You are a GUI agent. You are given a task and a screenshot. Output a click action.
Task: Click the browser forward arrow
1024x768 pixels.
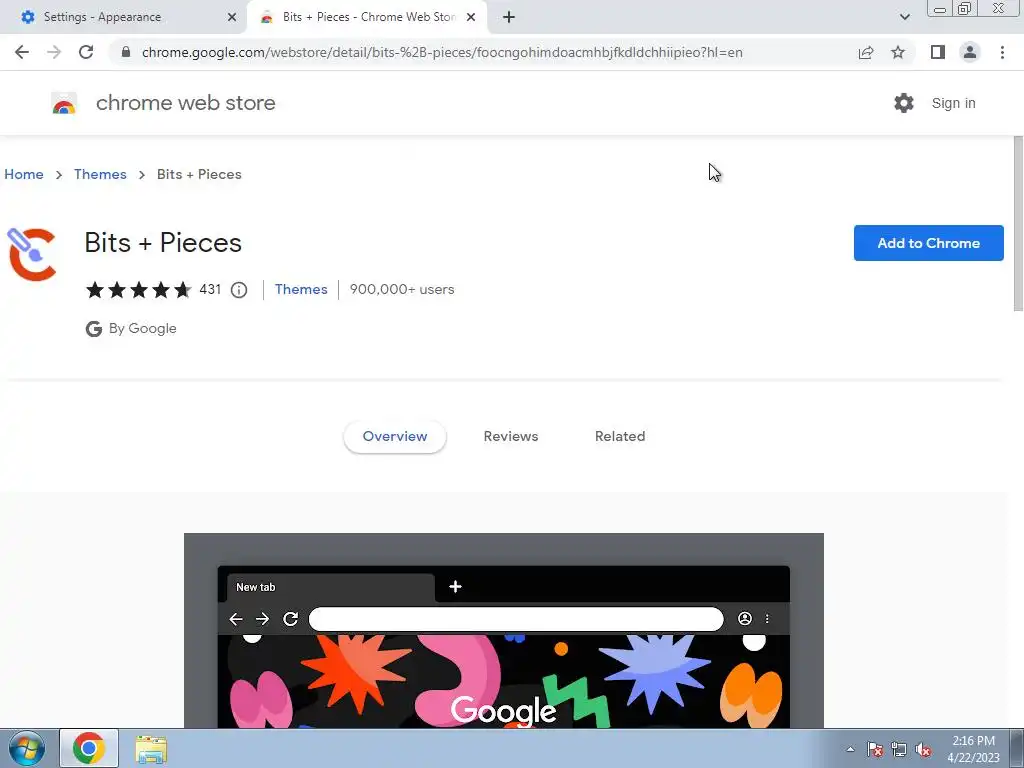pyautogui.click(x=54, y=52)
